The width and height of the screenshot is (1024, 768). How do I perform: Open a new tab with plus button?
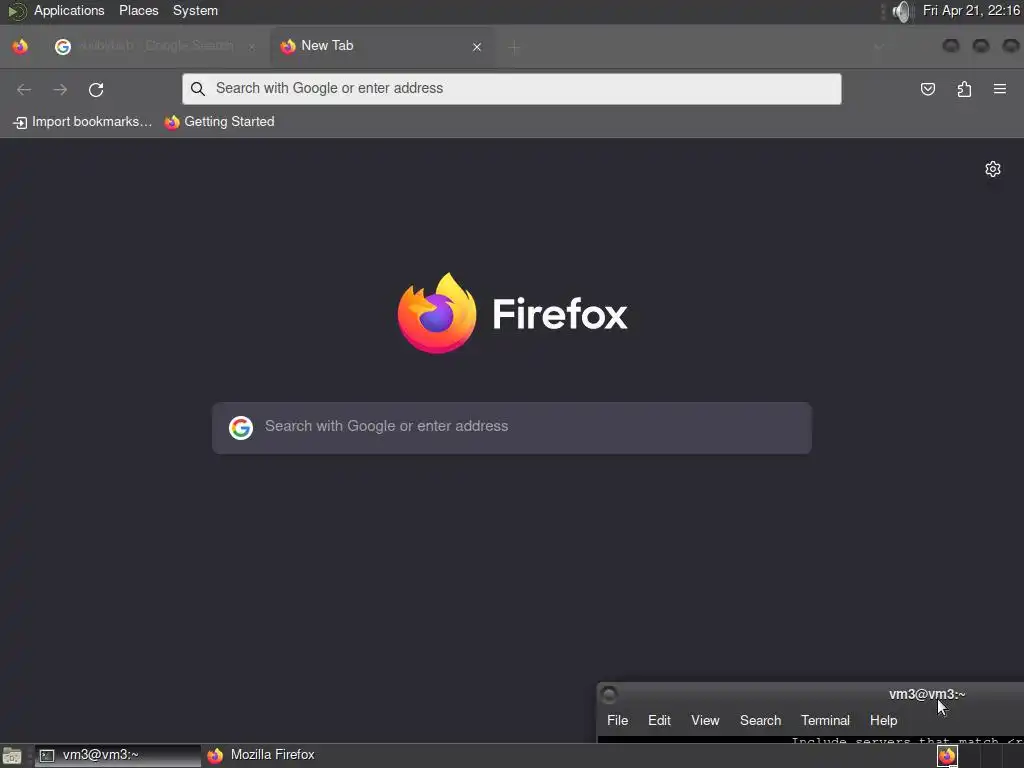[514, 47]
